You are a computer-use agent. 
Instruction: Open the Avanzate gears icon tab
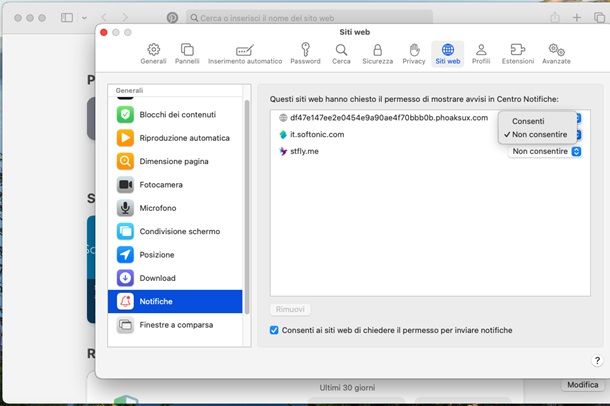(x=556, y=54)
